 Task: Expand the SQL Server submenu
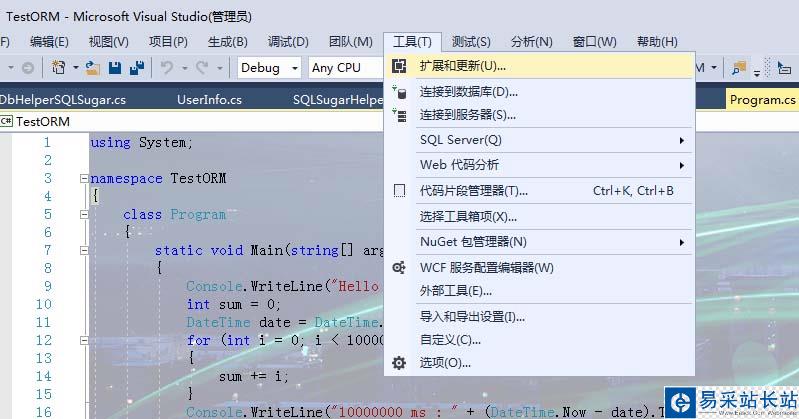click(x=682, y=140)
